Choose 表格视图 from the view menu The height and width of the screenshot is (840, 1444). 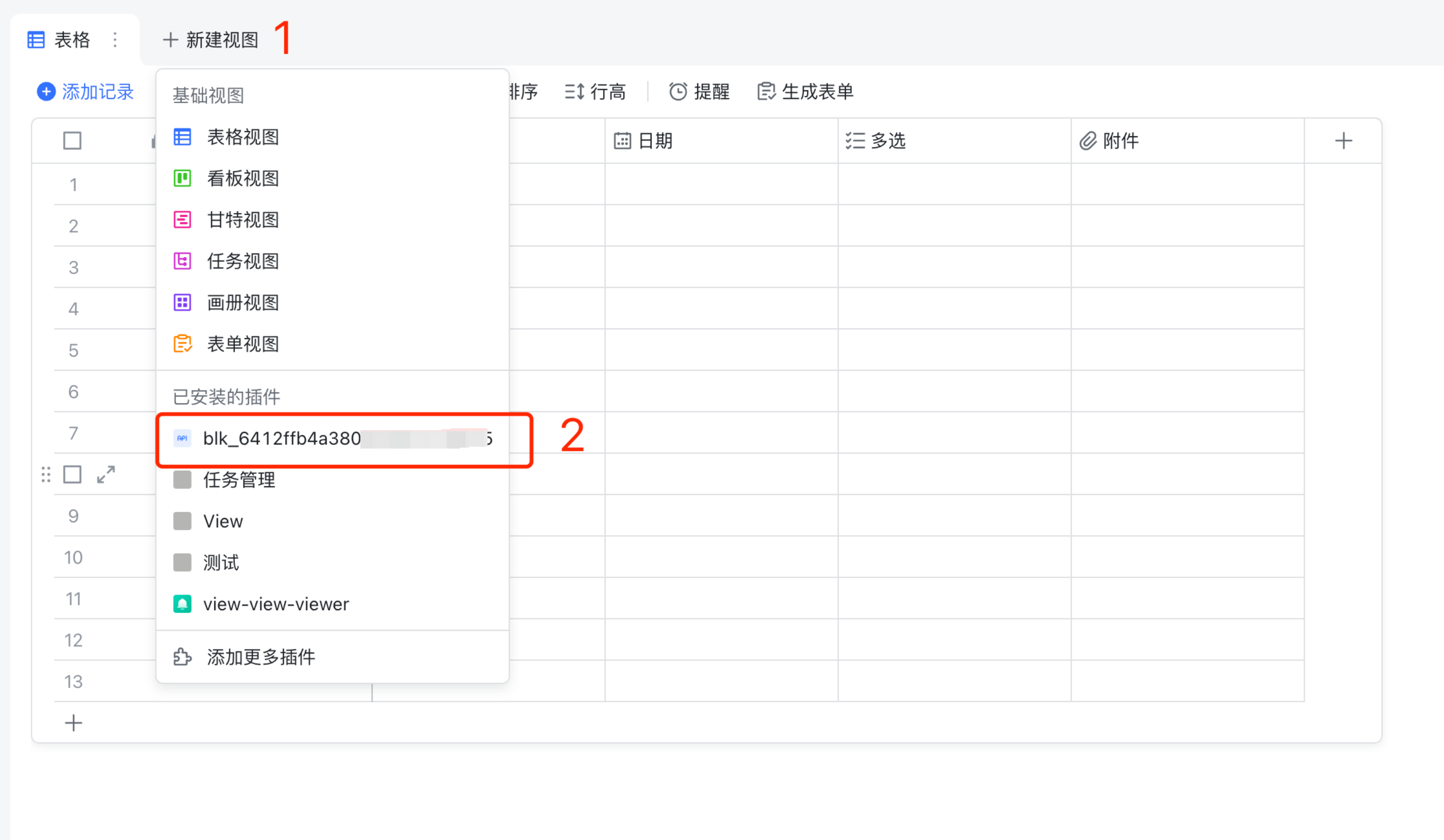242,137
